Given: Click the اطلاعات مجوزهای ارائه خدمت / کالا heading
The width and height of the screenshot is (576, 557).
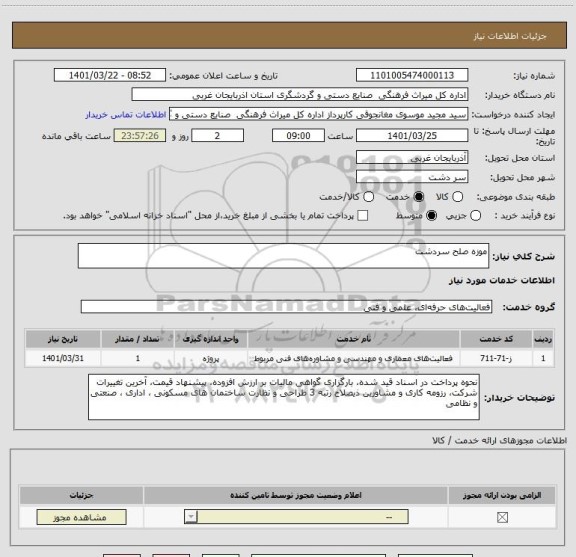Looking at the screenshot, I should coord(499,440).
